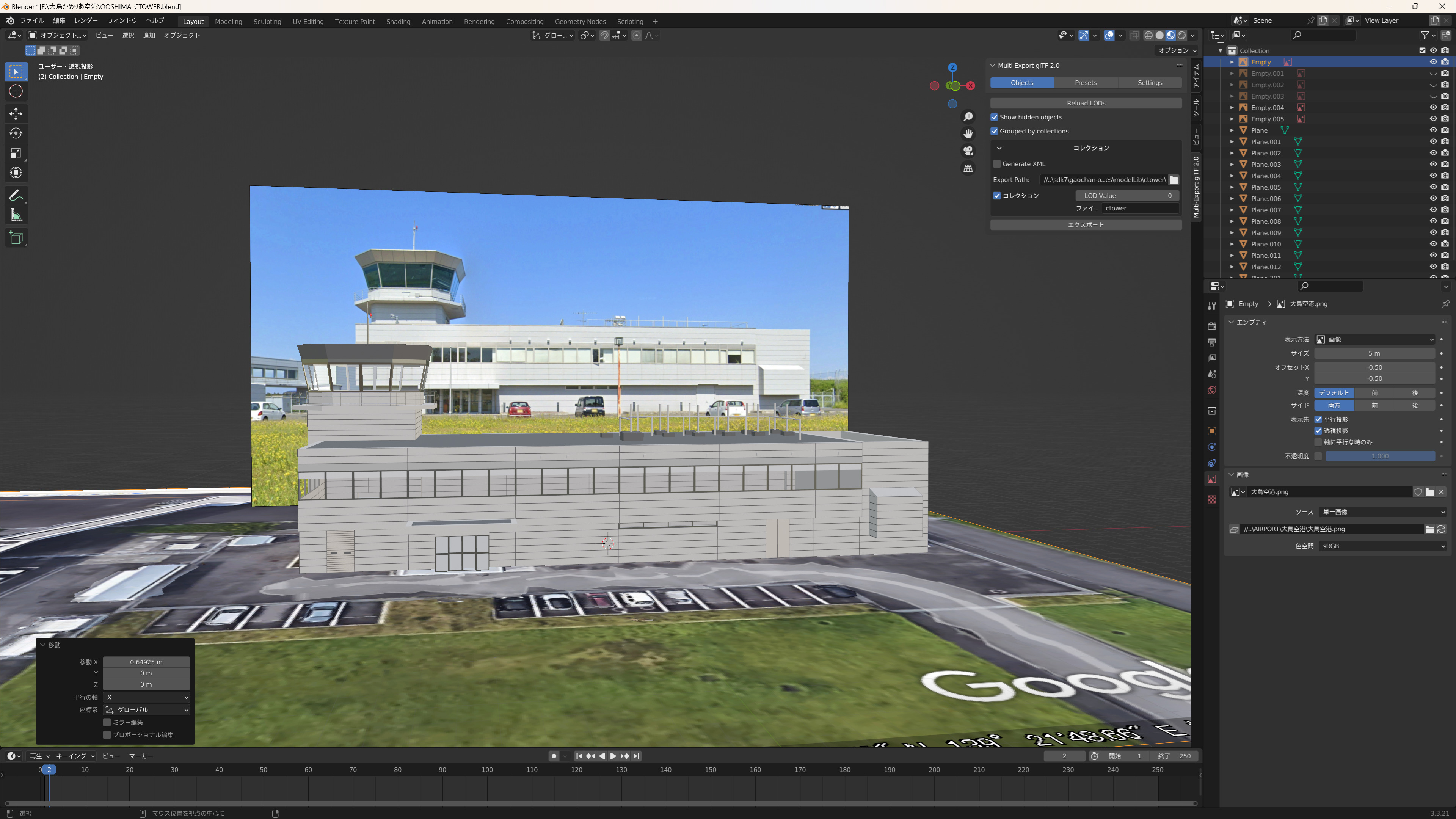Switch to the Settings tab
The image size is (1456, 819).
point(1150,83)
